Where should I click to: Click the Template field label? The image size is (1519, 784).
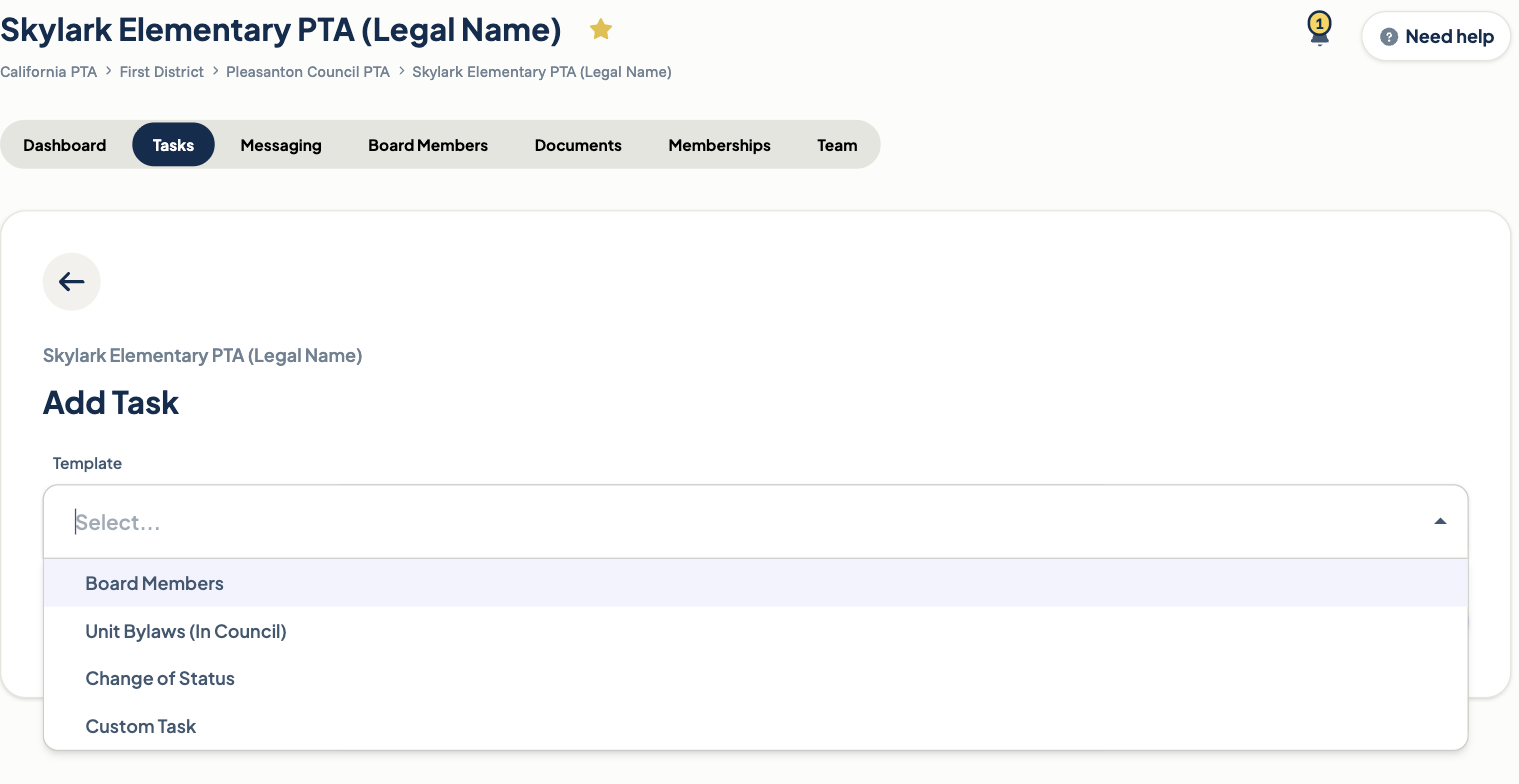point(87,463)
